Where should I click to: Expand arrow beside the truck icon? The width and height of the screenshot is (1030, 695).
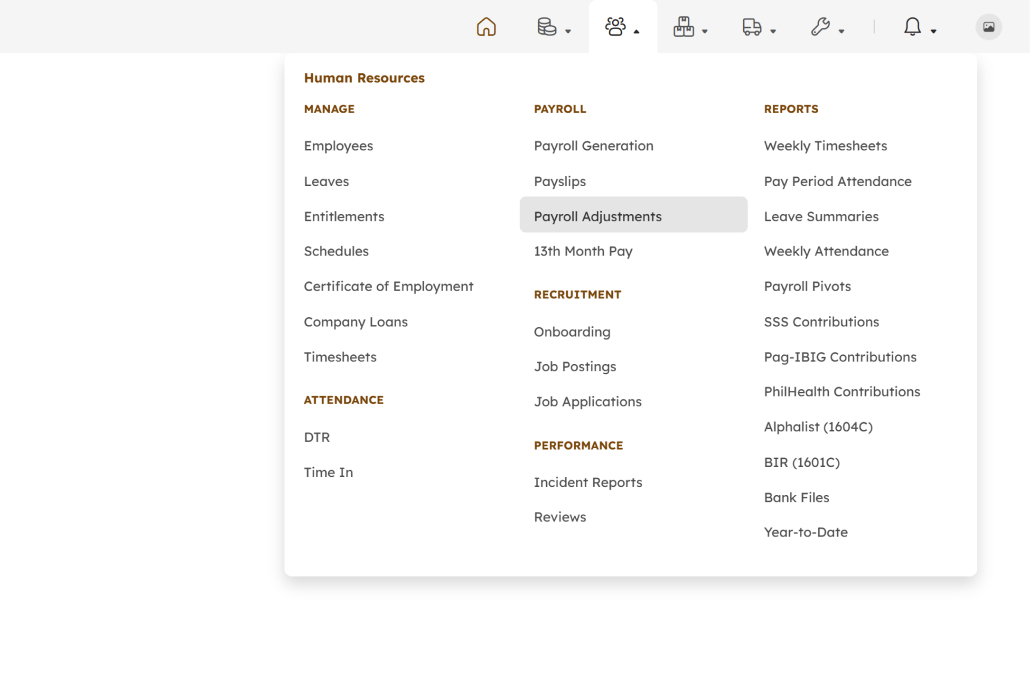[x=773, y=31]
